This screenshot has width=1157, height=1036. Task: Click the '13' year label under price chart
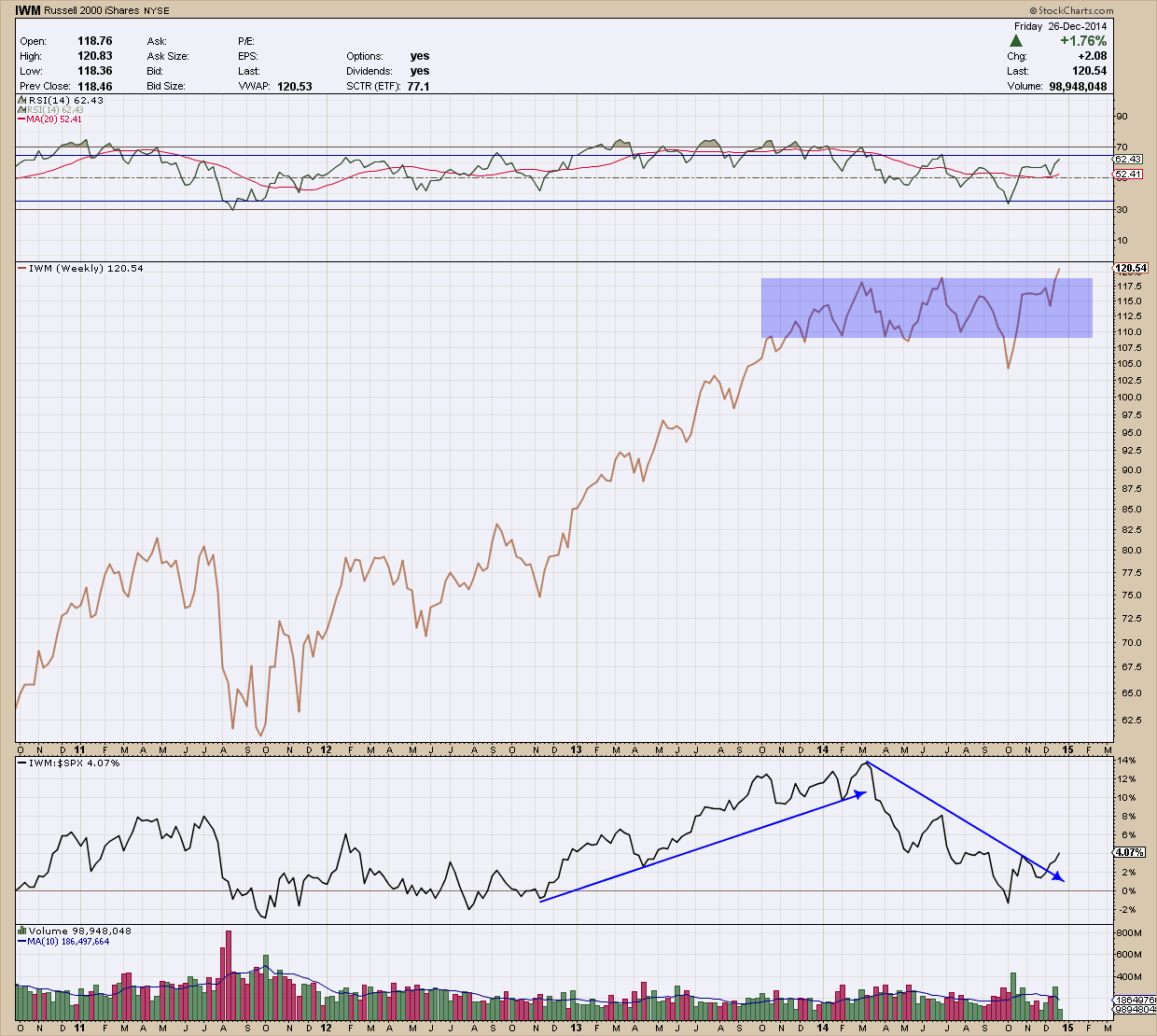click(x=576, y=750)
